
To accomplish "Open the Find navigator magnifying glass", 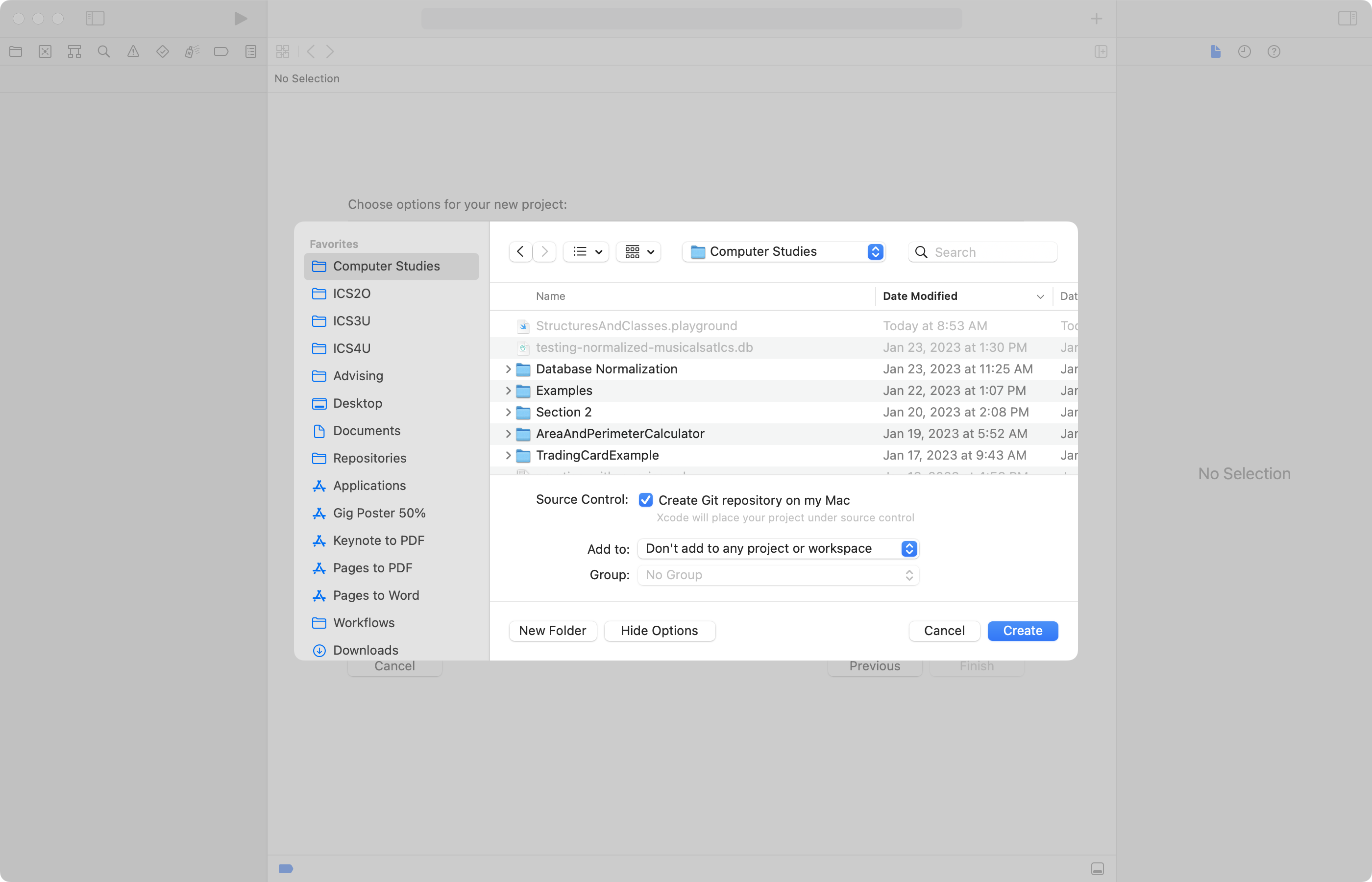I will [x=104, y=51].
